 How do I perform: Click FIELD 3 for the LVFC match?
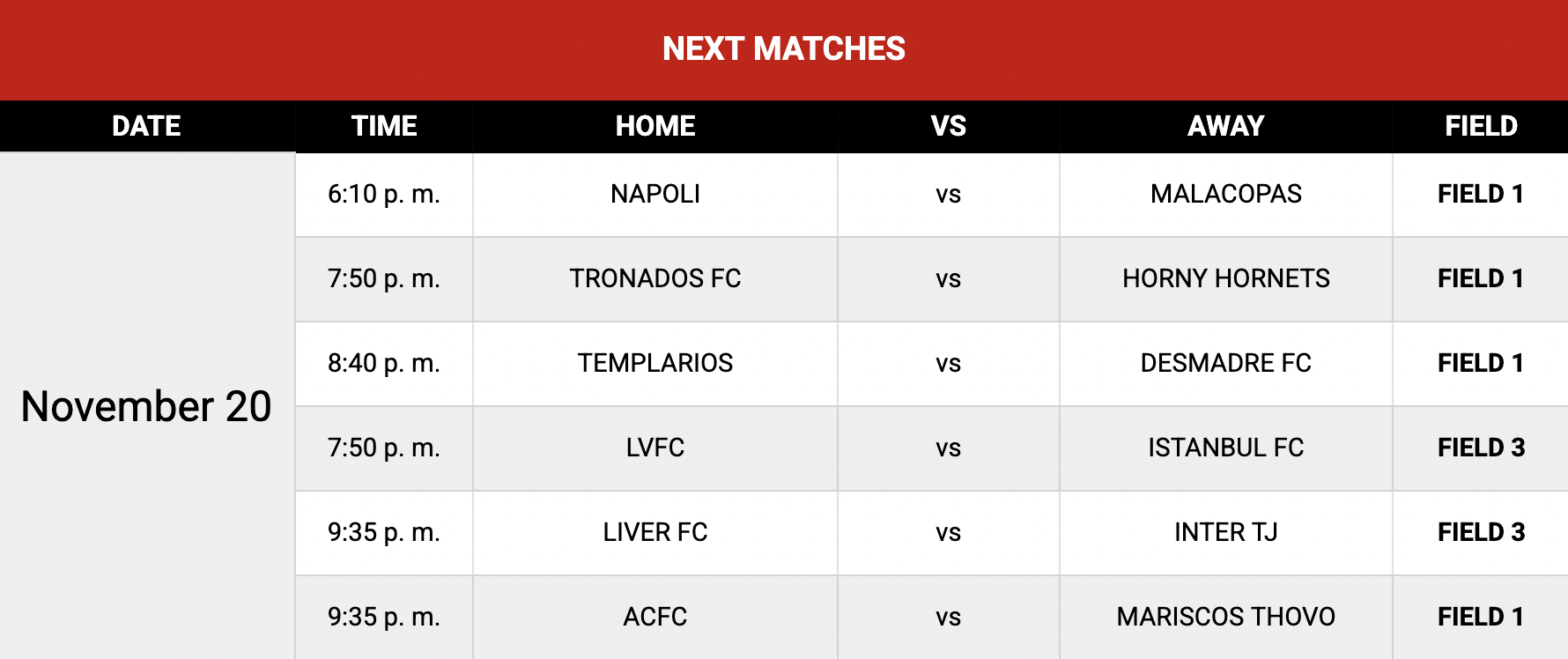click(1481, 448)
